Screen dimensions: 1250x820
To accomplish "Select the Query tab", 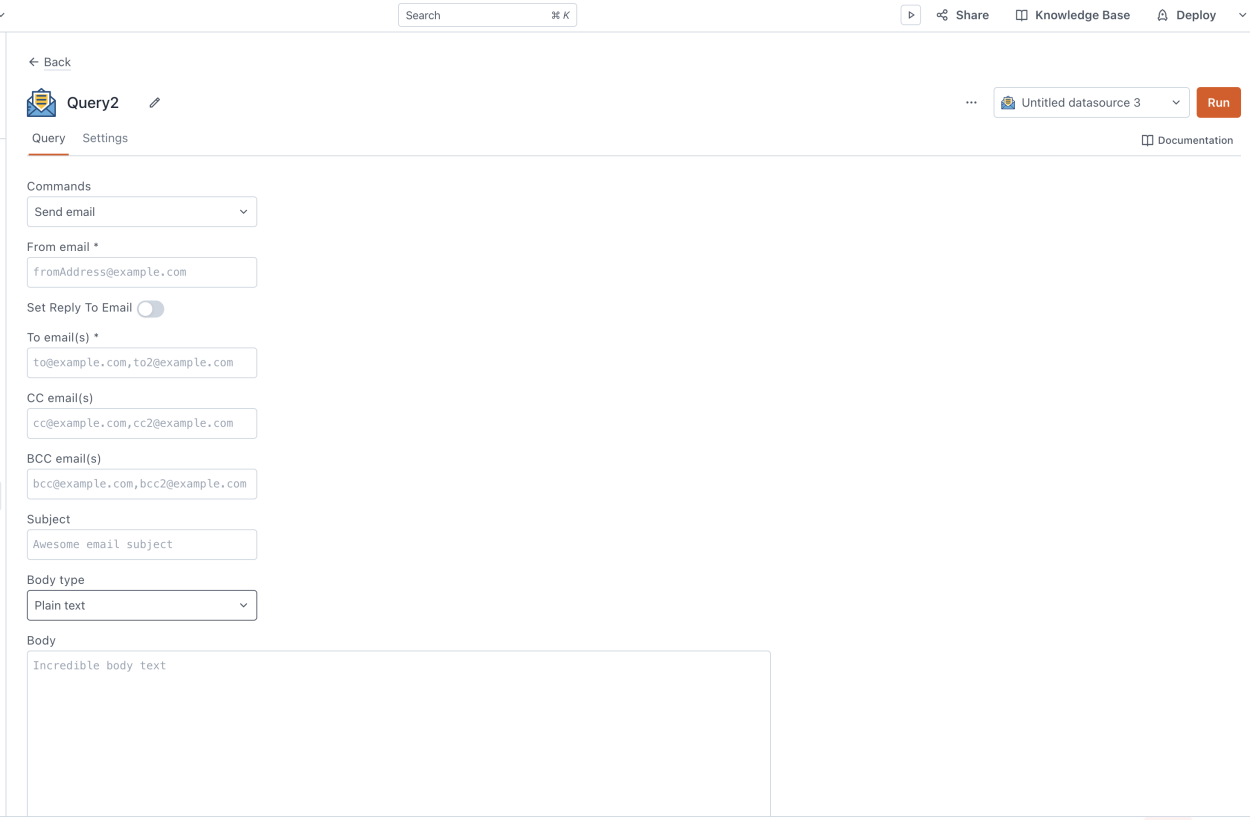I will coord(47,138).
